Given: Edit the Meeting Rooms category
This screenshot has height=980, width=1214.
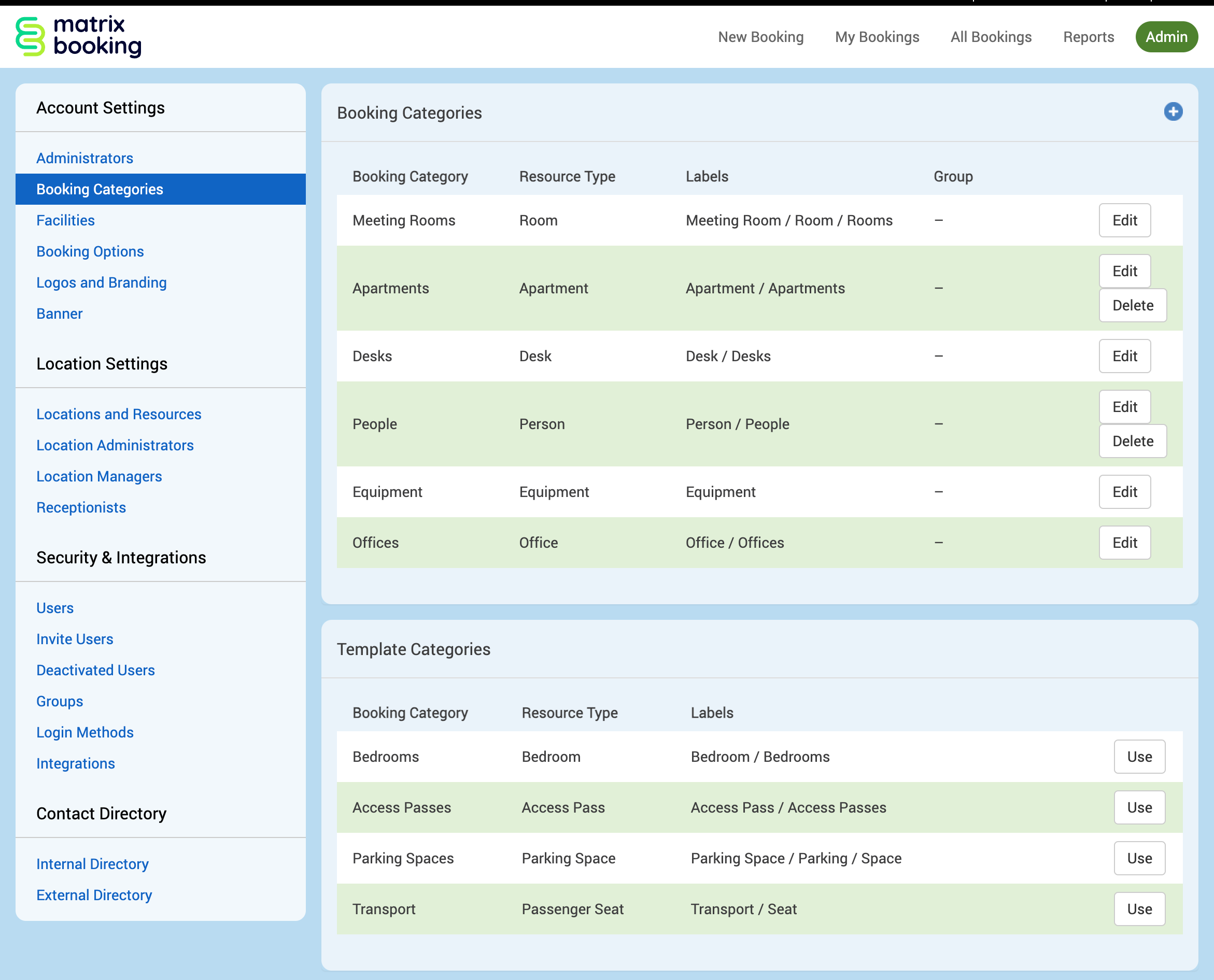Looking at the screenshot, I should 1124,220.
